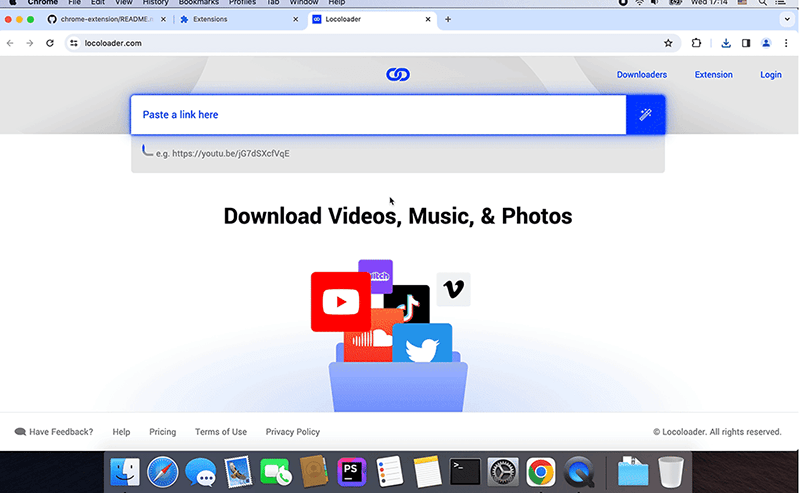Open the Chrome Extensions puzzle icon
This screenshot has height=493, width=800.
coord(696,43)
